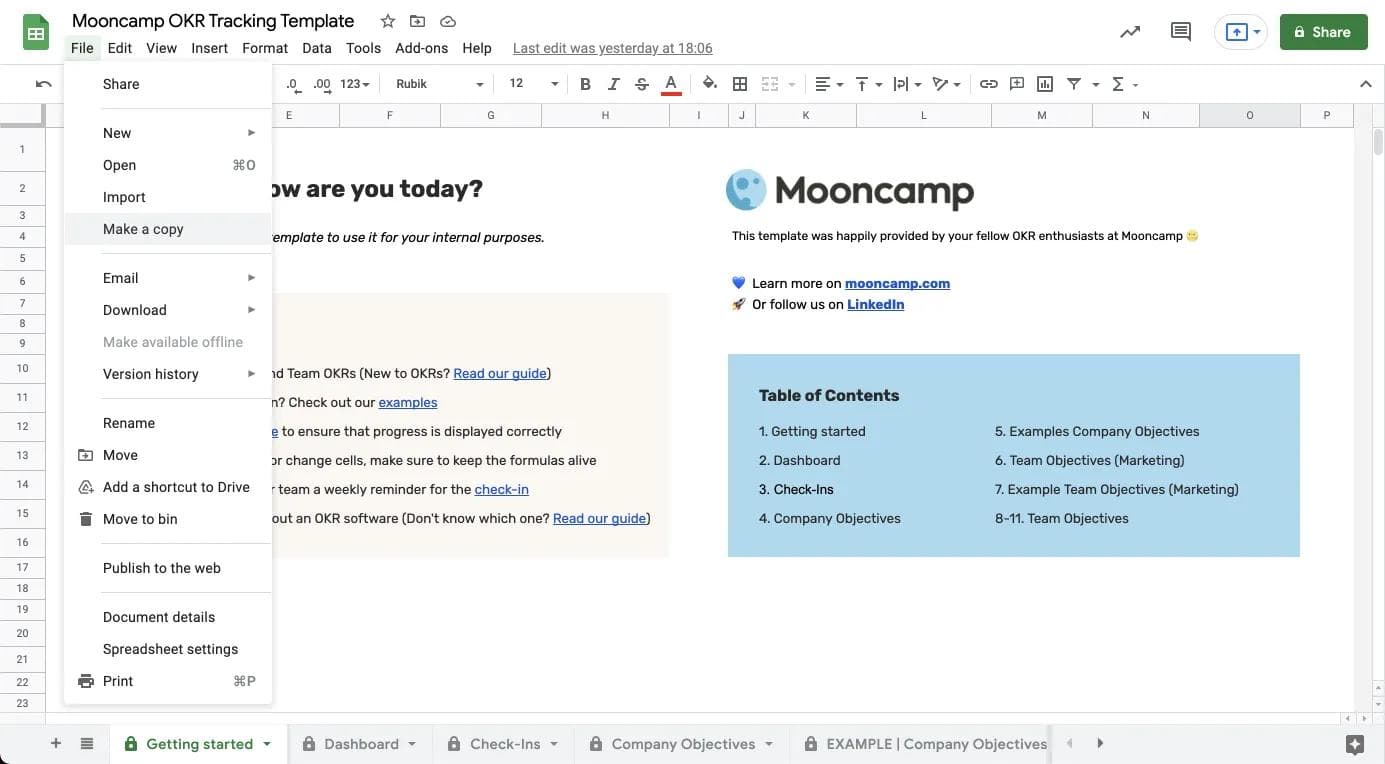Image resolution: width=1385 pixels, height=764 pixels.
Task: Click the green Share button
Action: coord(1323,32)
